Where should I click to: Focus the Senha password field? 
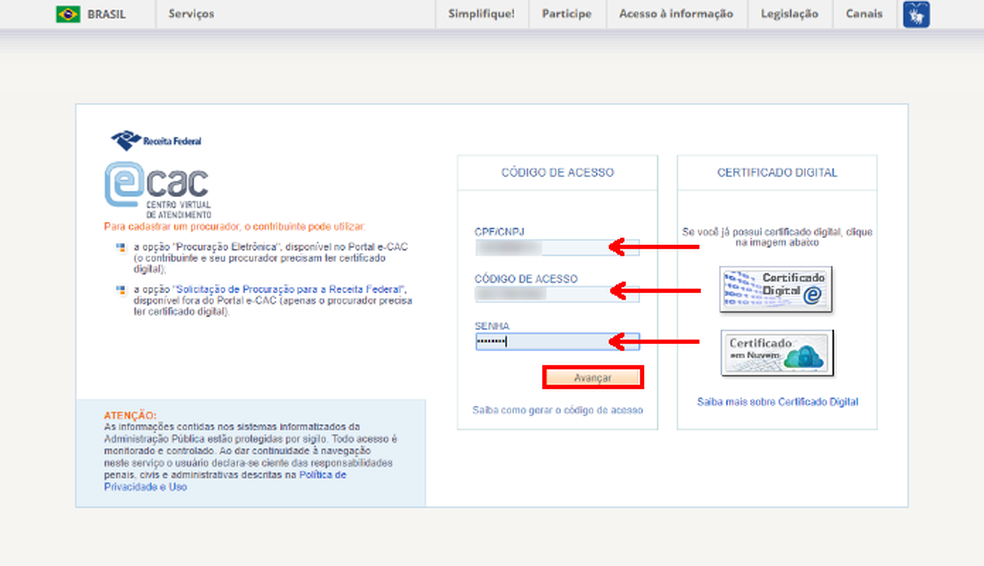[557, 341]
